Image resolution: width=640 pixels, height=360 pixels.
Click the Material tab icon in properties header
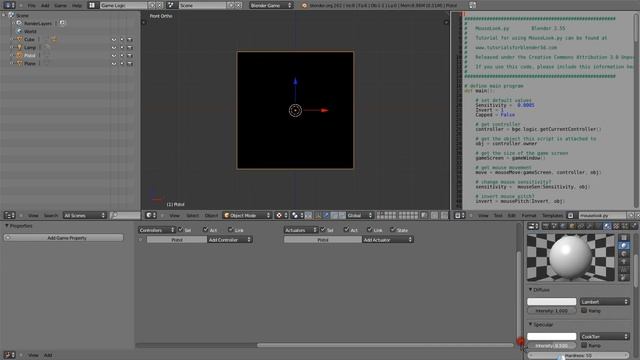point(607,226)
